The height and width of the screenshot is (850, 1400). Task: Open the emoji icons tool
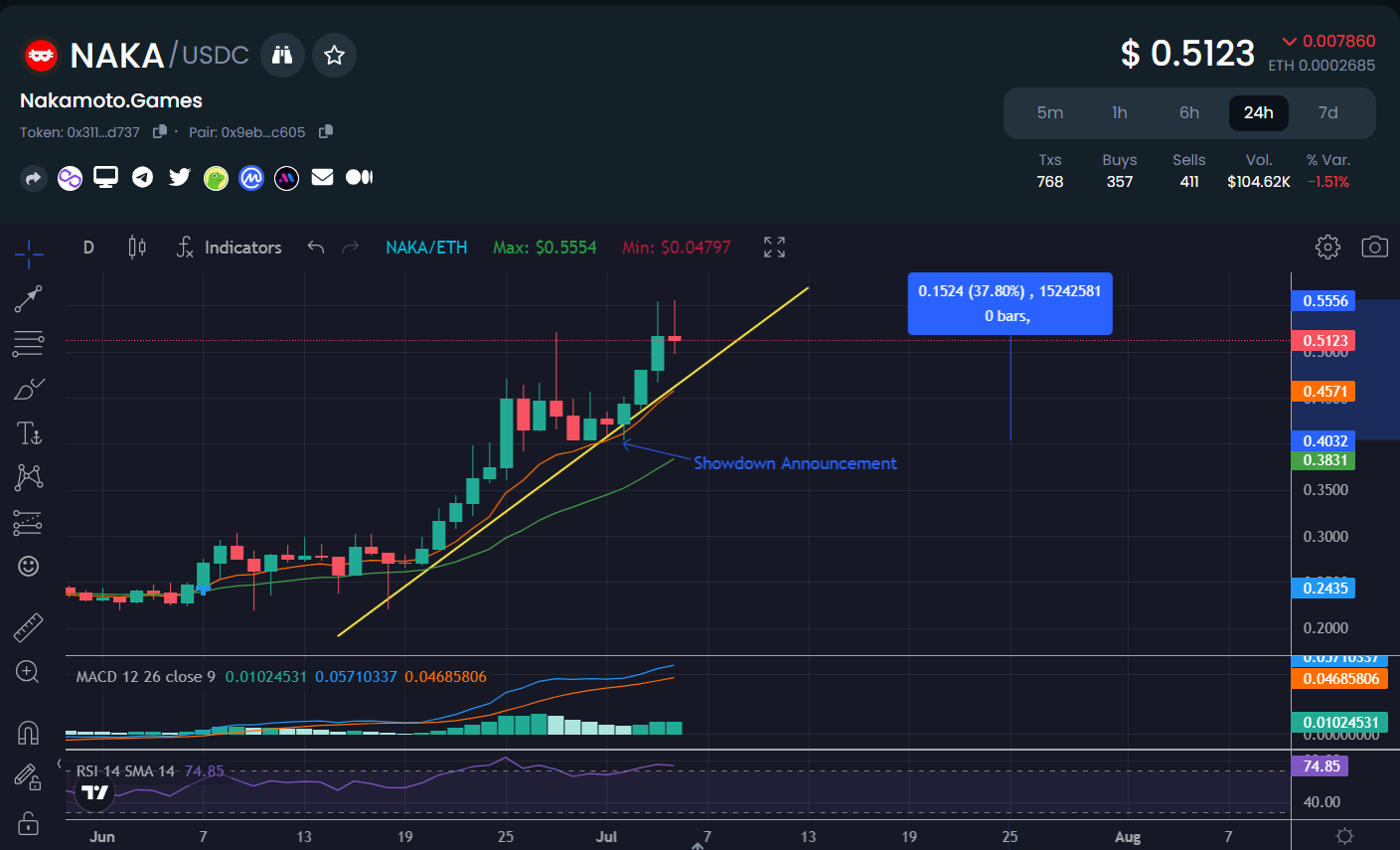29,566
